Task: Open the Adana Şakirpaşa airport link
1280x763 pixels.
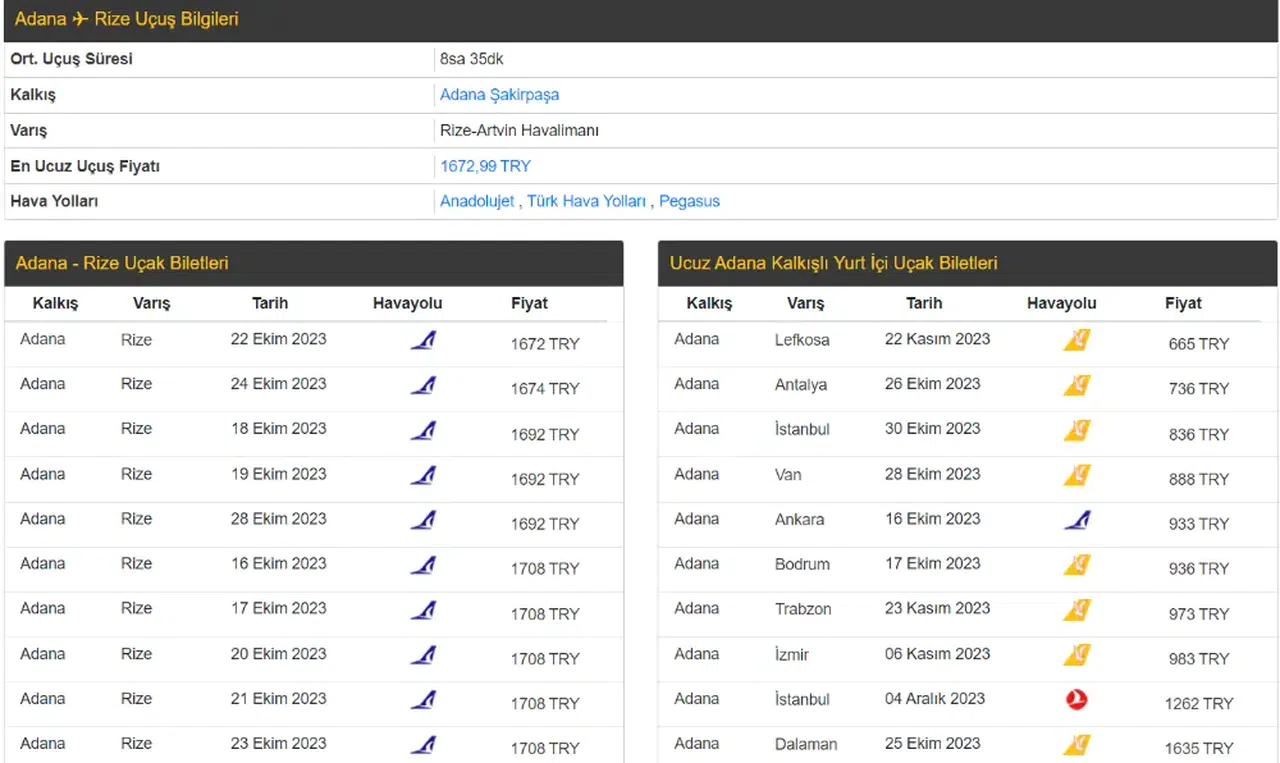Action: coord(499,95)
